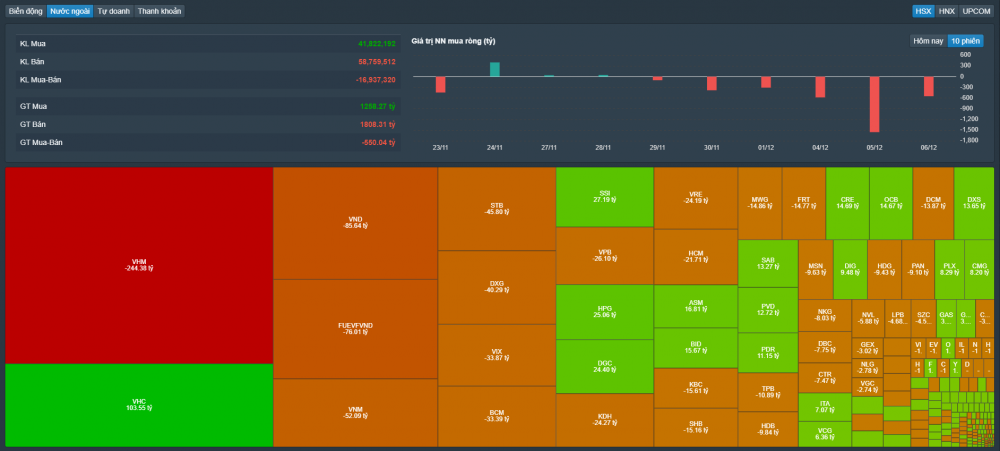This screenshot has height=451, width=1000.
Task: Click the PVD green tile
Action: pyautogui.click(x=768, y=310)
